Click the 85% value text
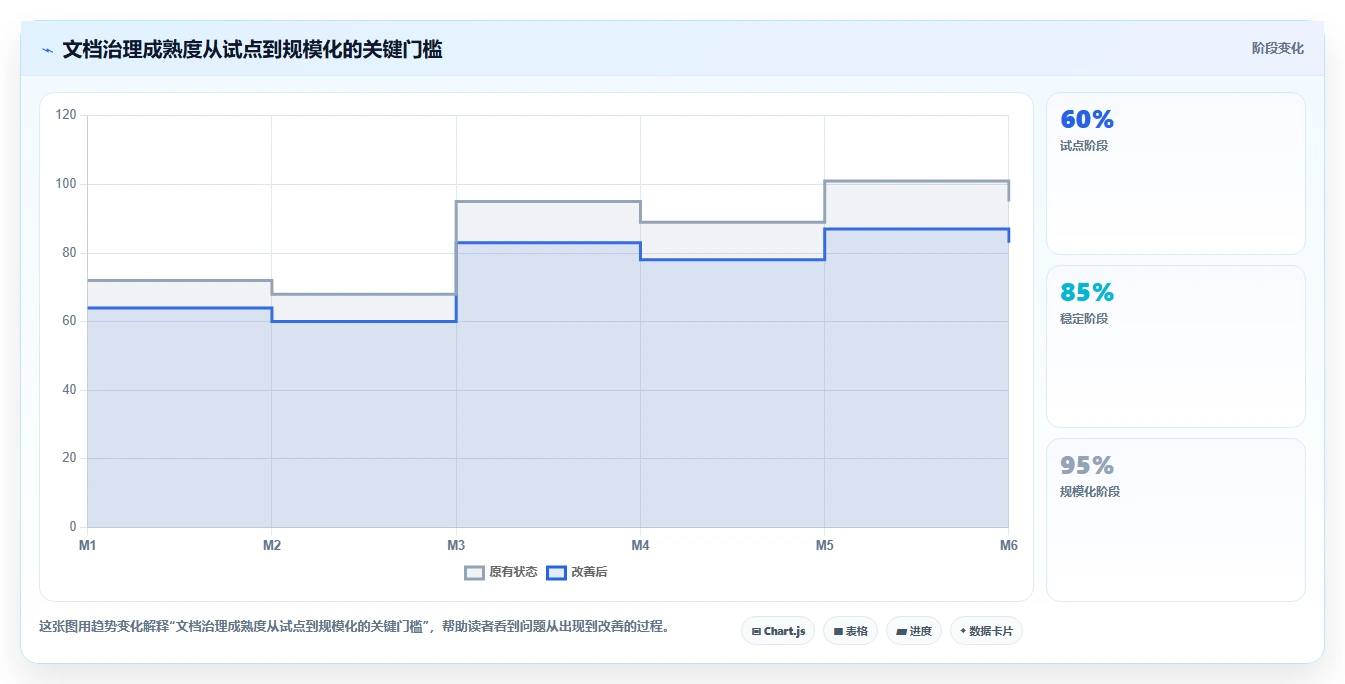 pyautogui.click(x=1087, y=293)
